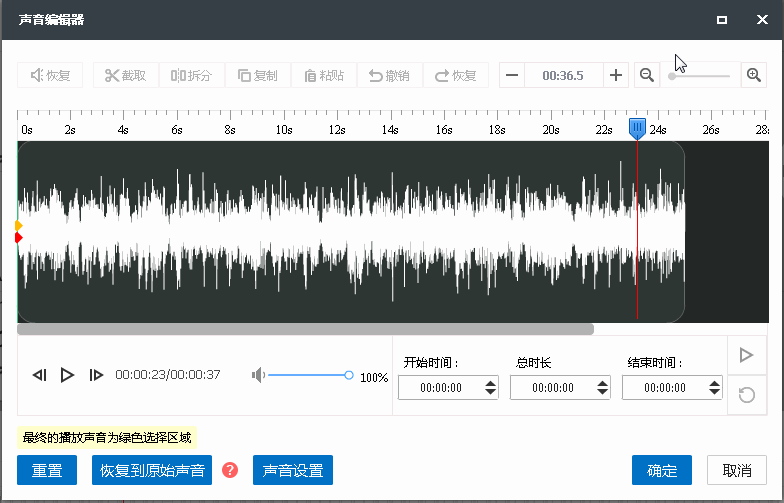Zoom out the waveform with magnifier minus

click(x=647, y=76)
